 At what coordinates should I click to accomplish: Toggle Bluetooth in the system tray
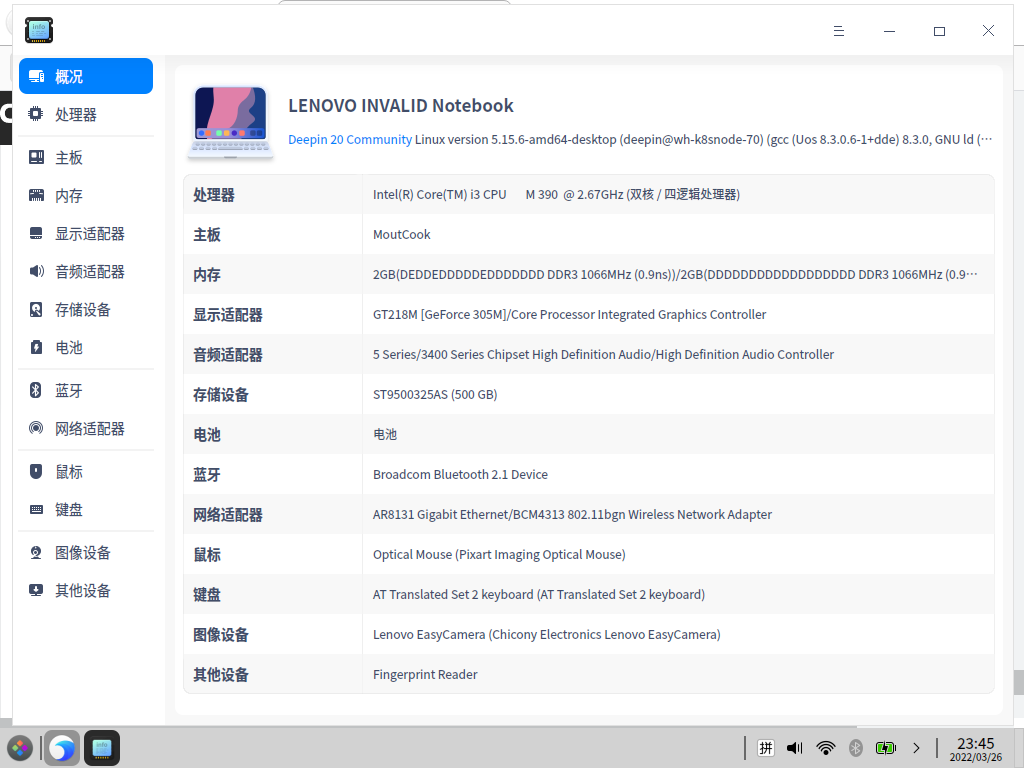tap(855, 747)
